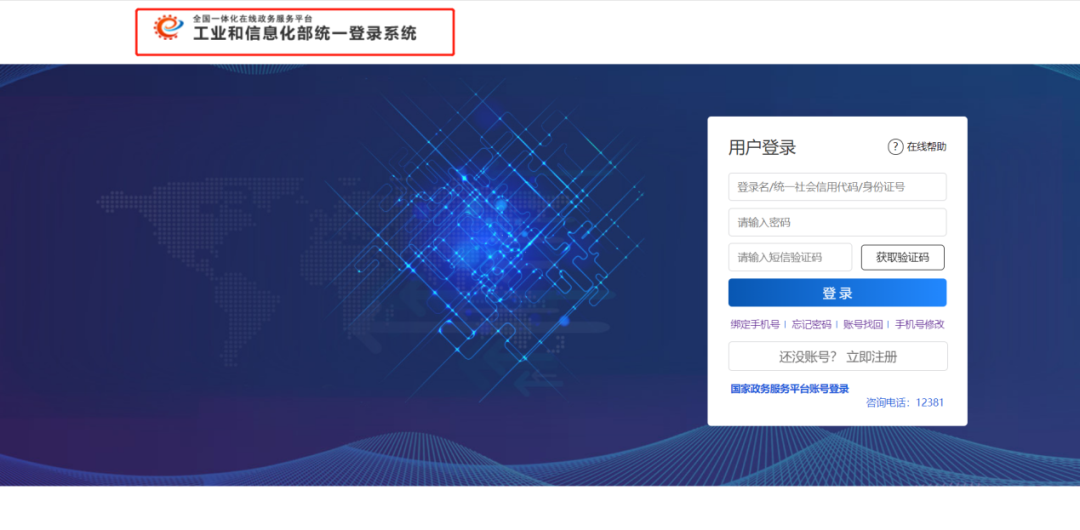
Task: Open the 账号找回 account recovery link
Action: pyautogui.click(x=863, y=324)
